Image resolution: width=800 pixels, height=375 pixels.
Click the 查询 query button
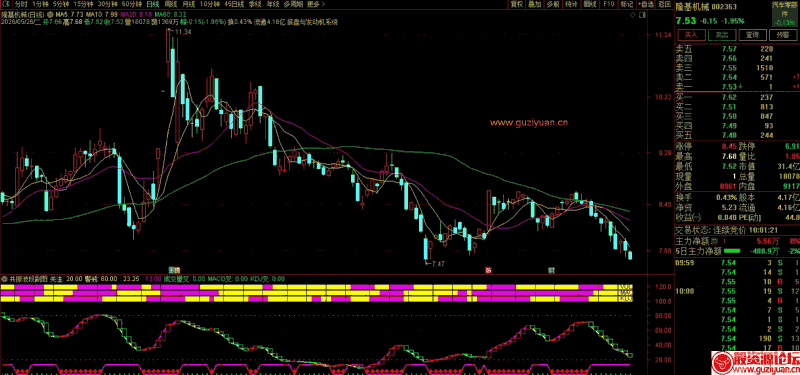coord(752,35)
